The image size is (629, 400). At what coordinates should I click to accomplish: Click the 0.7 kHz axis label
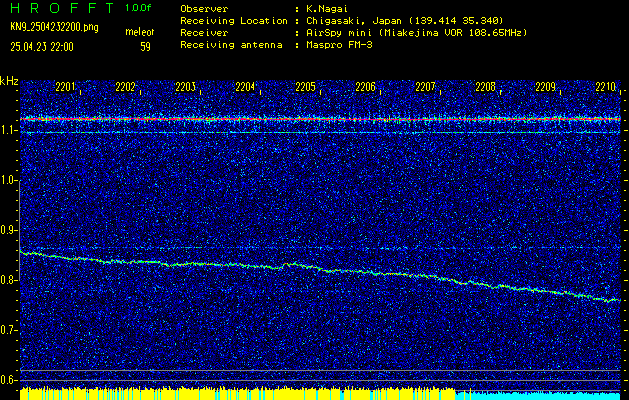click(8, 330)
